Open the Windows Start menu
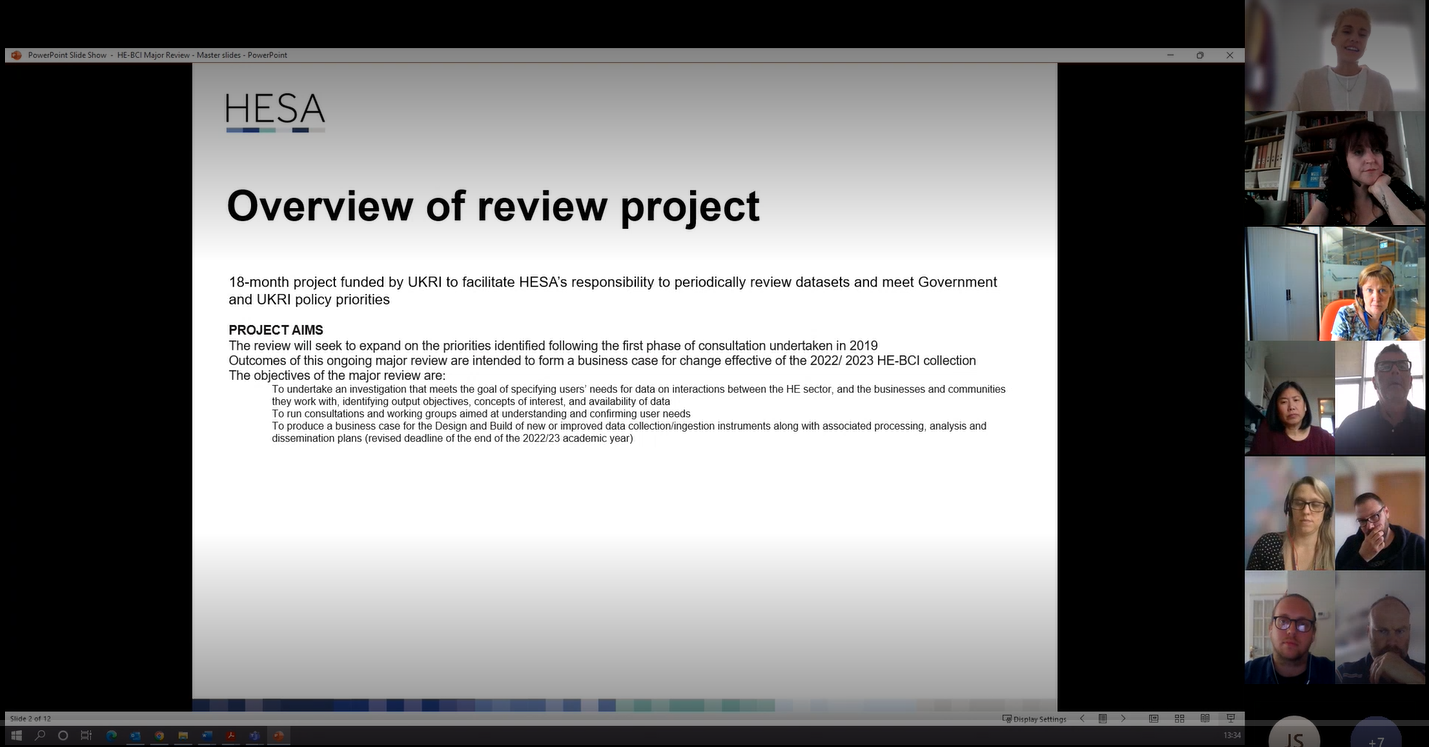The image size is (1429, 747). (16, 736)
